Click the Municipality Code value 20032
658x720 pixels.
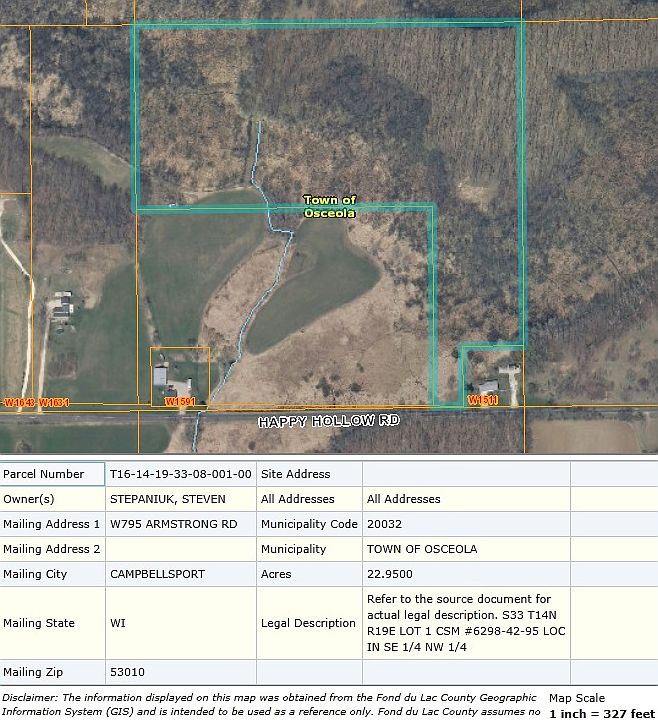384,524
